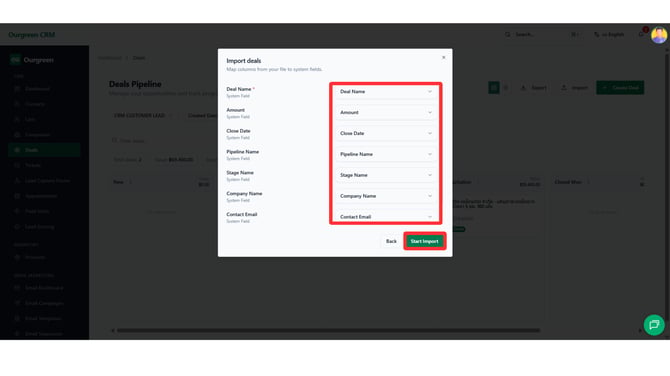
Task: Open the Close Date mapping dropdown
Action: click(x=385, y=133)
